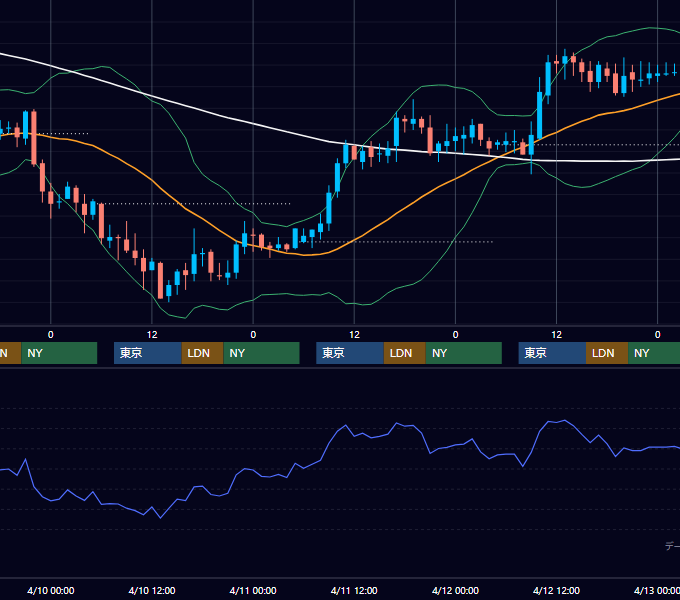
Task: Select the LDN session bar on 4/11
Action: click(405, 353)
